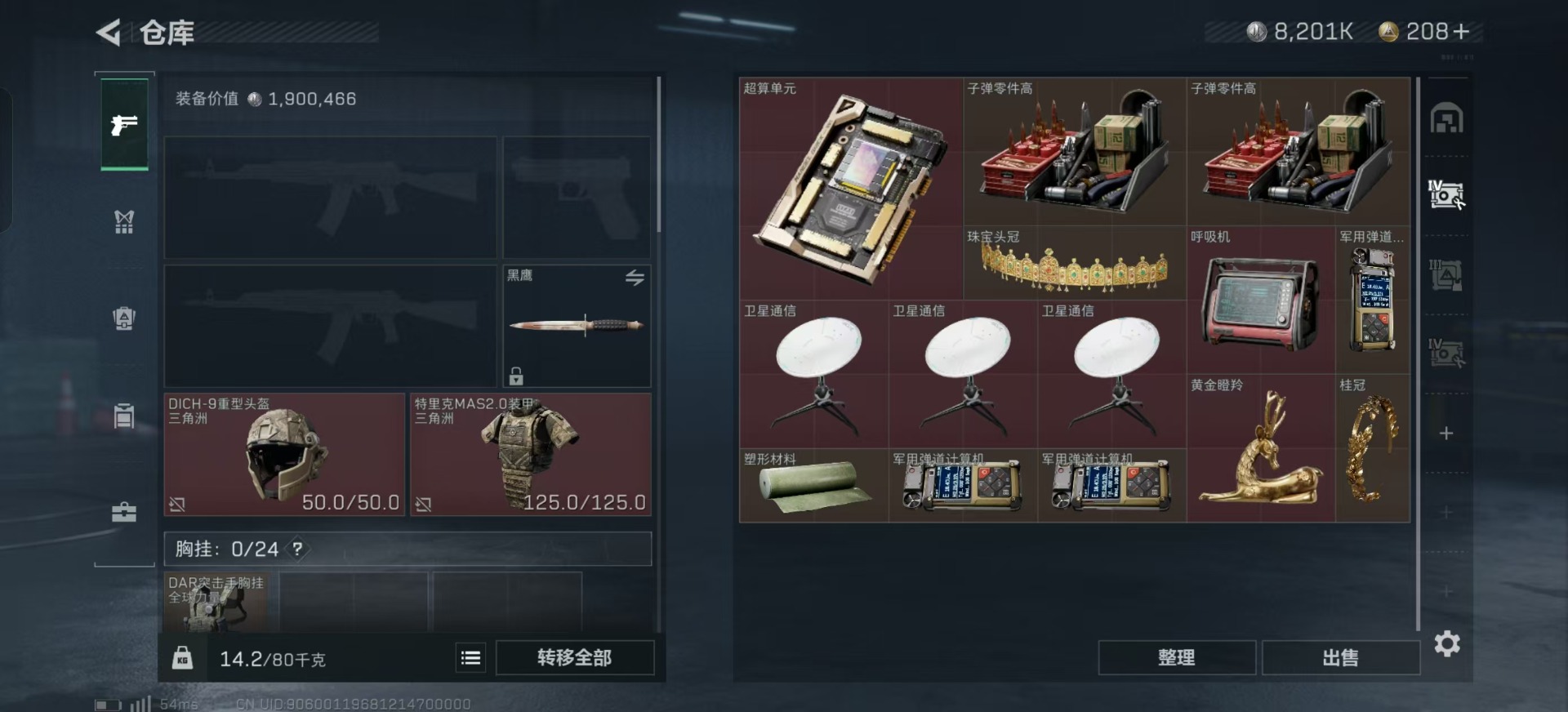Open the briefcase secure container sidebar tab
This screenshot has height=712, width=1568.
(124, 513)
